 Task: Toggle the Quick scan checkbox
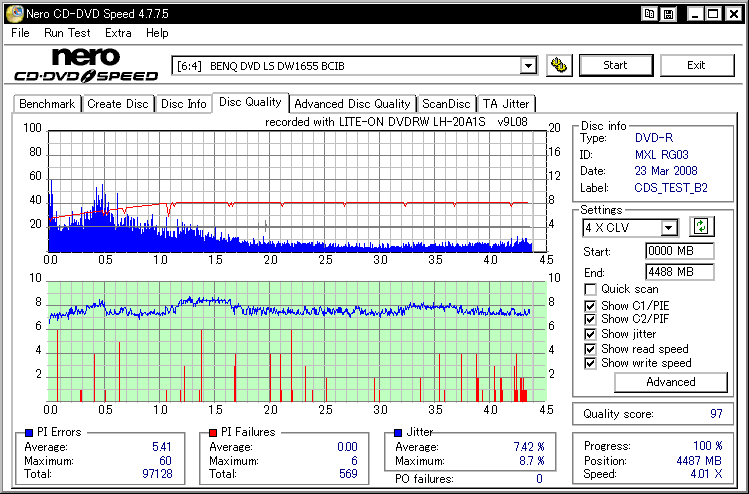590,290
